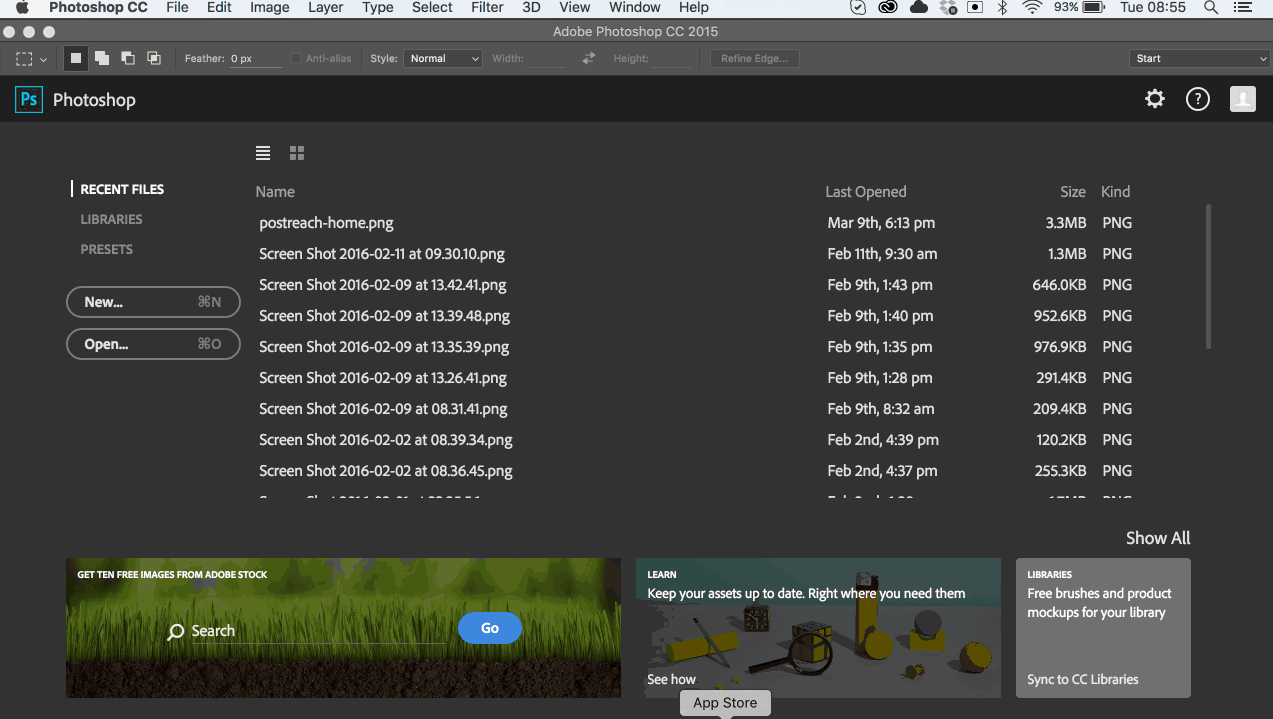Switch recent files to thumbnail grid view
Viewport: 1273px width, 719px height.
pyautogui.click(x=296, y=152)
